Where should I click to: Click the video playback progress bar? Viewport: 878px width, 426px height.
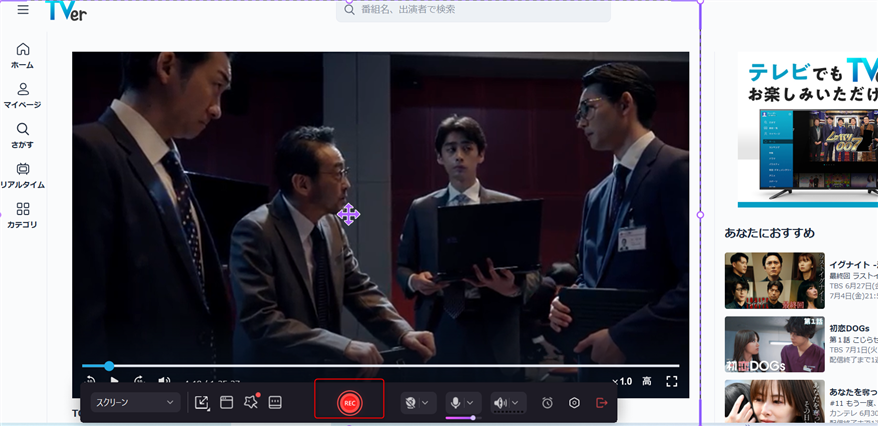click(381, 366)
